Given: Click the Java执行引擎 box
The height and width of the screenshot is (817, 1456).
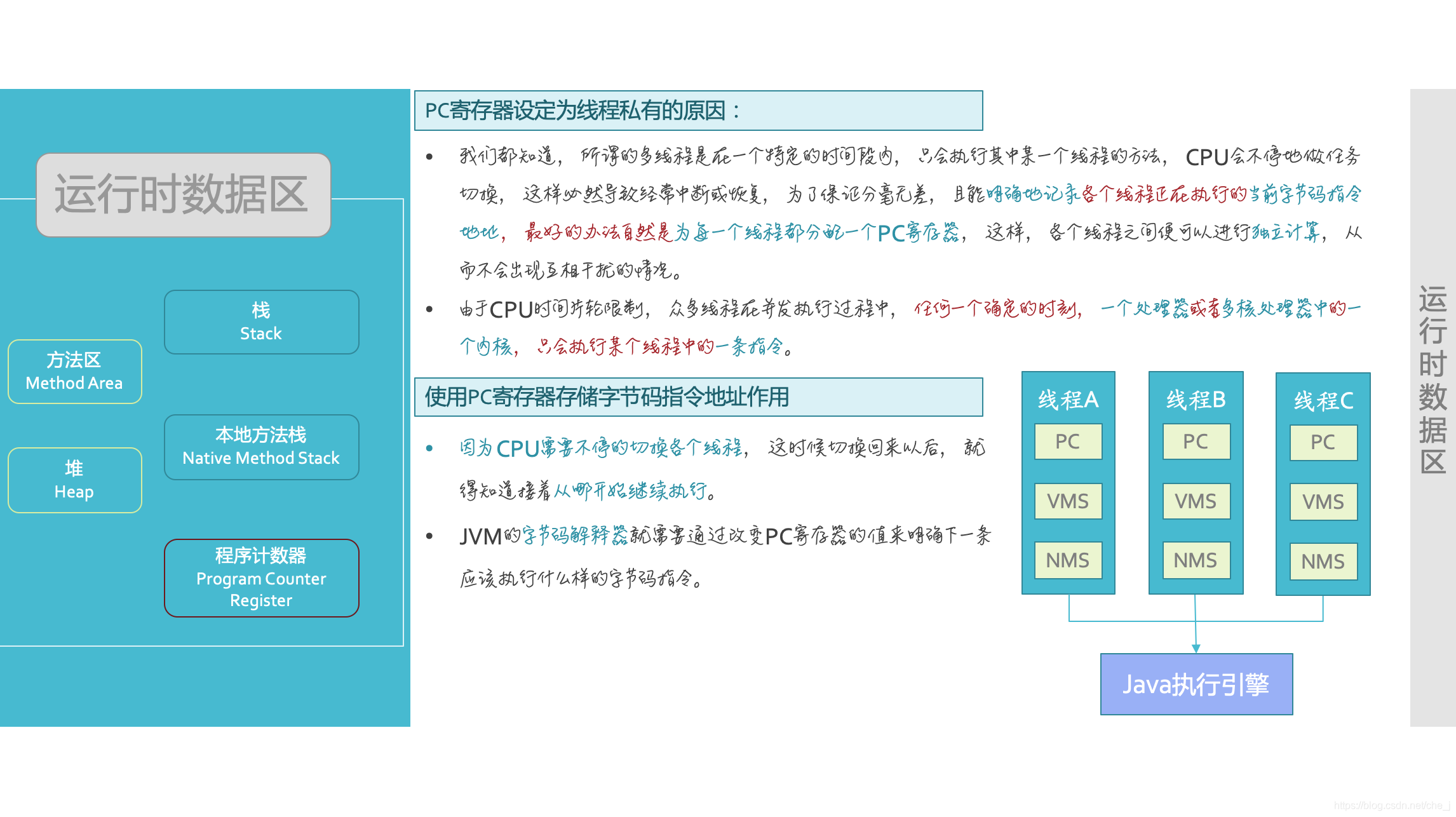Looking at the screenshot, I should [1196, 684].
